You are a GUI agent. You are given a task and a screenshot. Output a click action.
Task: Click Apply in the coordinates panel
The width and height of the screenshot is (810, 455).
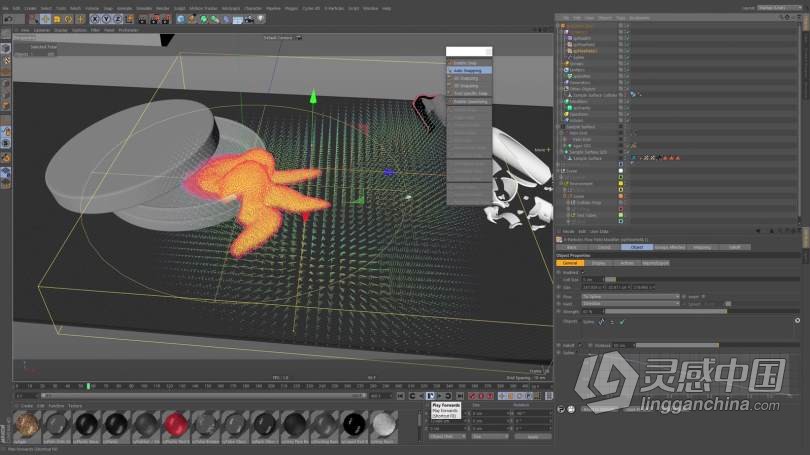(533, 436)
